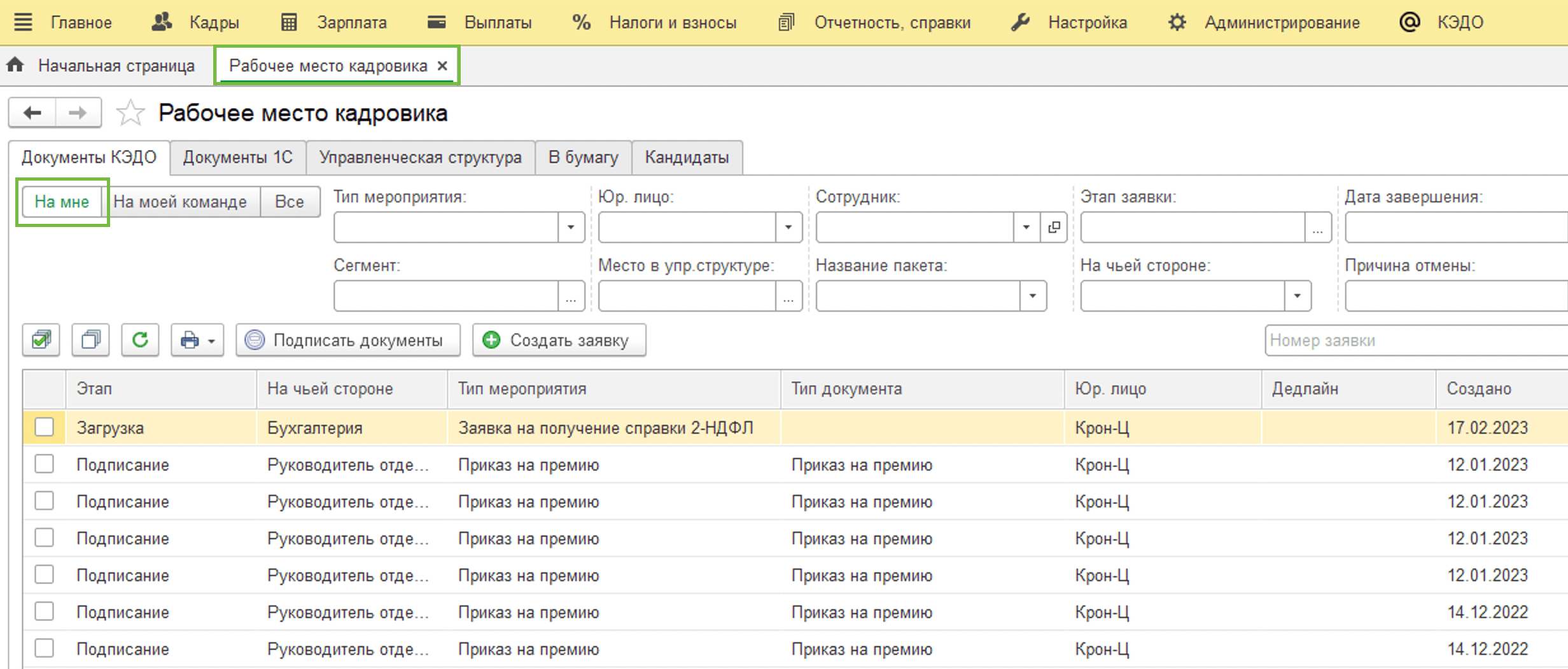Open Этап заявки ellipsis selector
Image resolution: width=1568 pixels, height=669 pixels.
(1318, 227)
